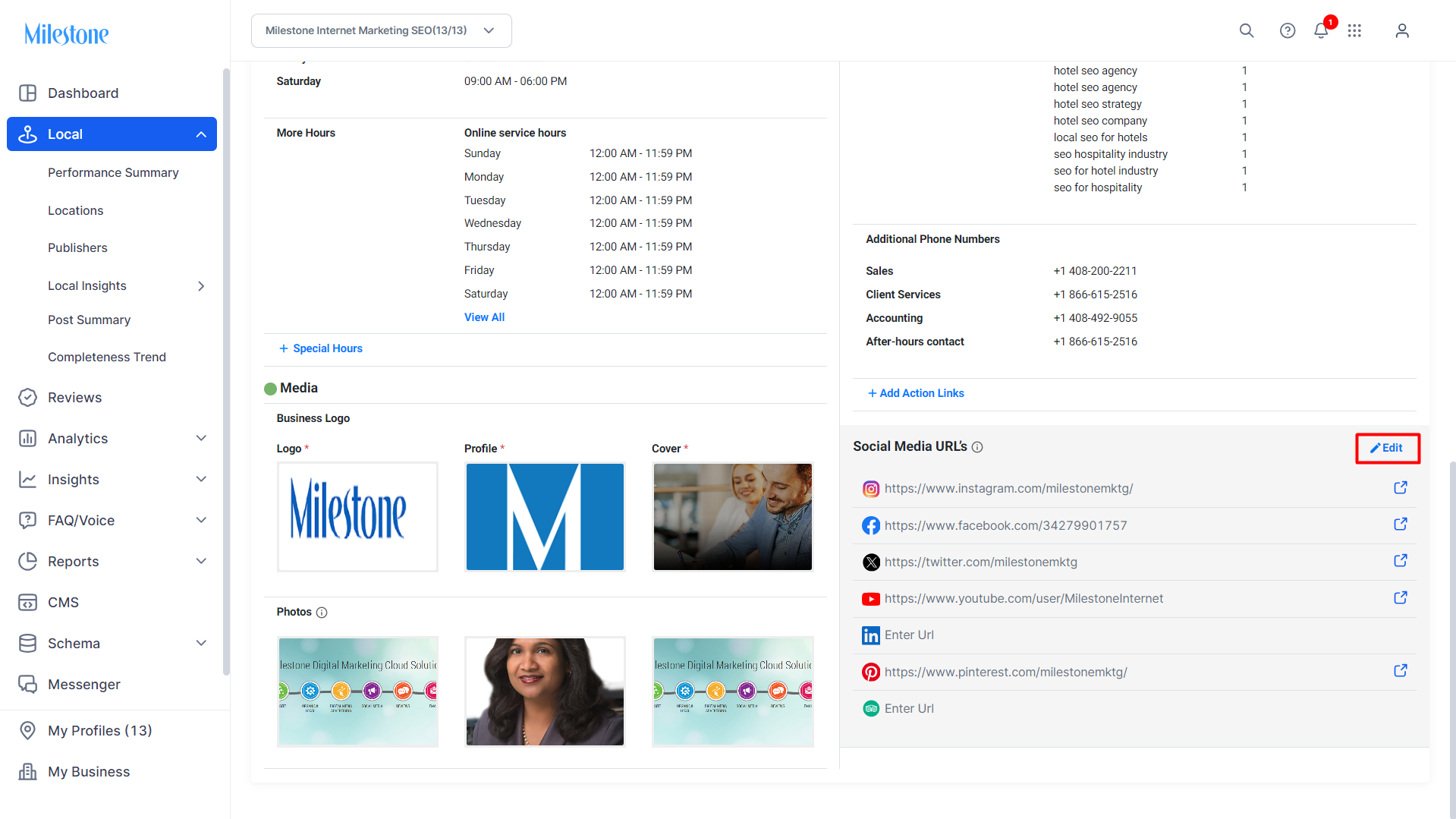Expand the Insights menu

point(201,480)
